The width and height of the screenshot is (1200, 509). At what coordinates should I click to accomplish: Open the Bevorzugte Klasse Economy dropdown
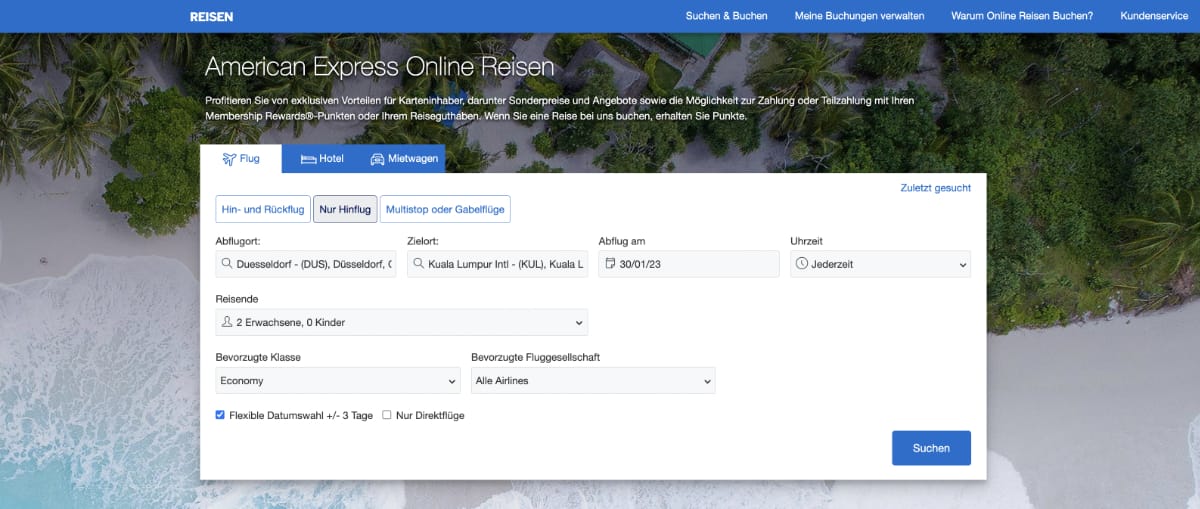[338, 380]
